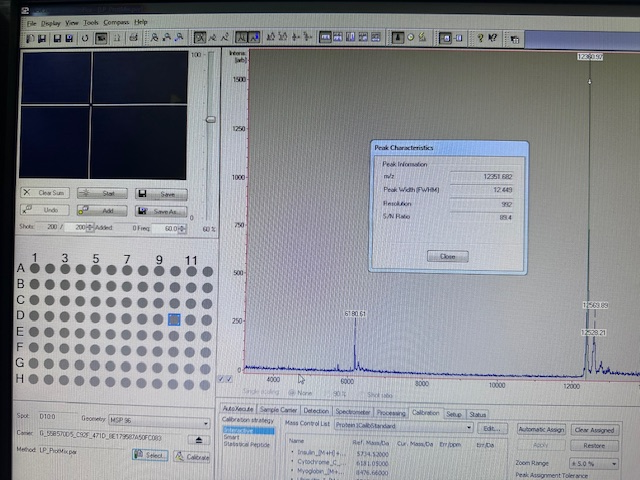The height and width of the screenshot is (480, 640).
Task: Click the help question mark toolbar icon
Action: 480,38
